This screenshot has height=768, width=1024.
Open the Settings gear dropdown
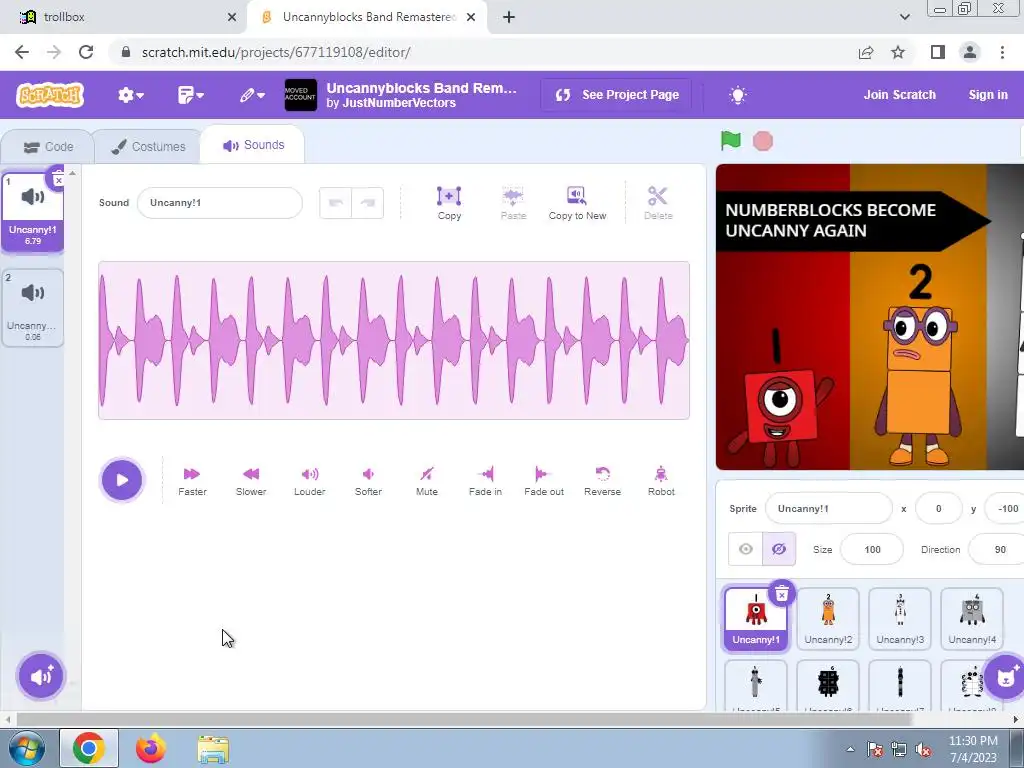pyautogui.click(x=131, y=95)
